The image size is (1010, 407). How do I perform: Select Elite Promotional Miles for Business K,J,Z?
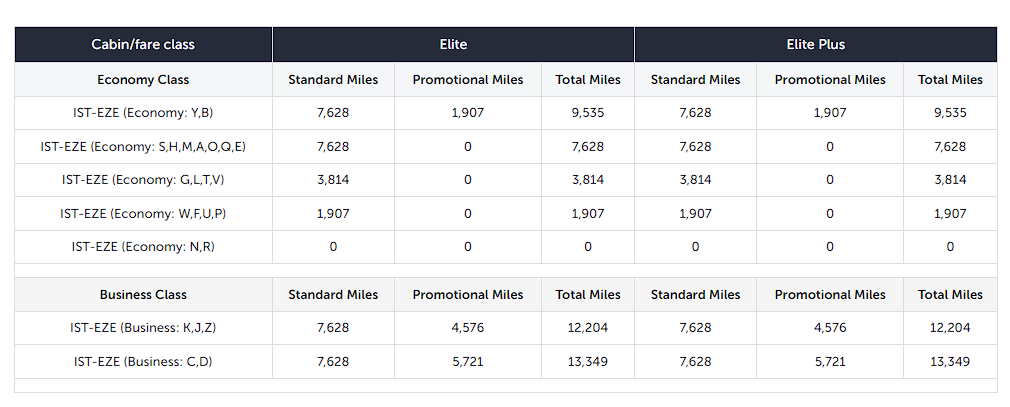[x=468, y=328]
